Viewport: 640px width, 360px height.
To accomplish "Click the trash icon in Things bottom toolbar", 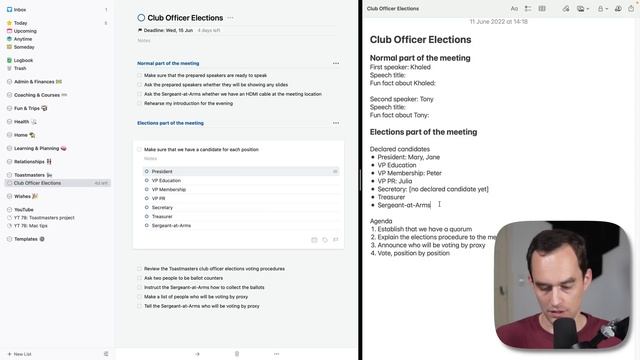I will click(x=237, y=354).
